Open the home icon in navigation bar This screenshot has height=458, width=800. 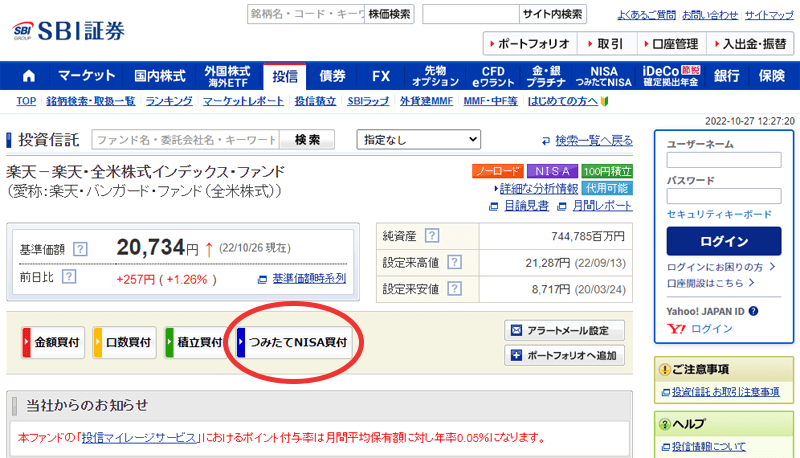pos(29,76)
